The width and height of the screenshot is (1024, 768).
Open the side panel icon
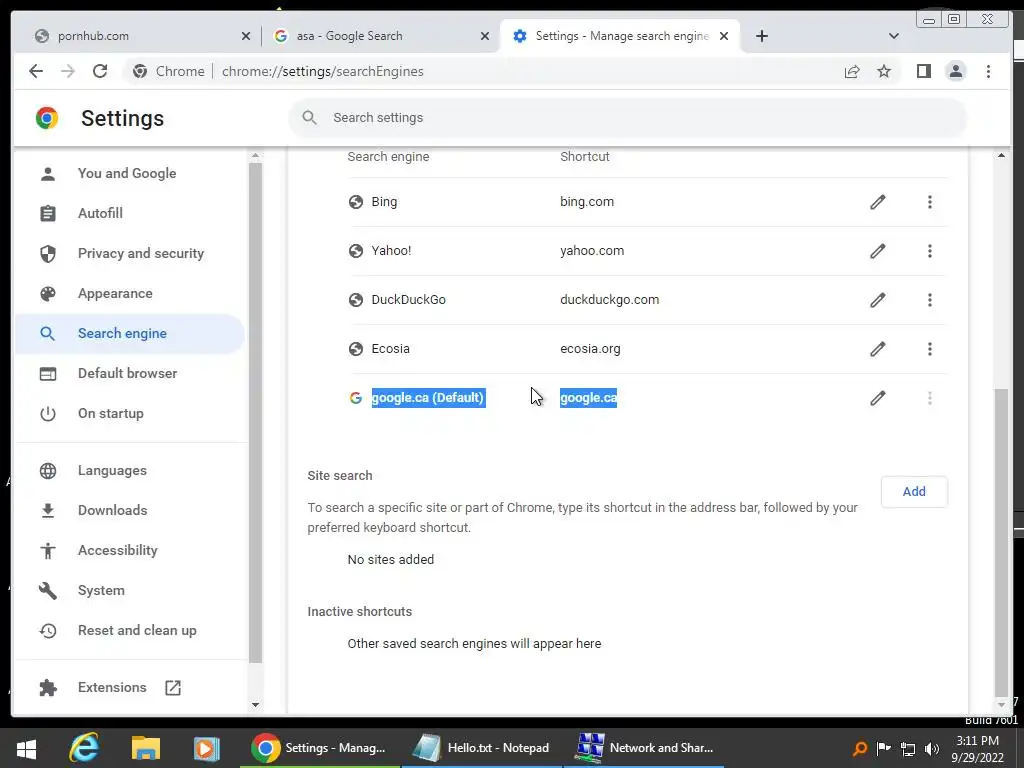pyautogui.click(x=923, y=71)
